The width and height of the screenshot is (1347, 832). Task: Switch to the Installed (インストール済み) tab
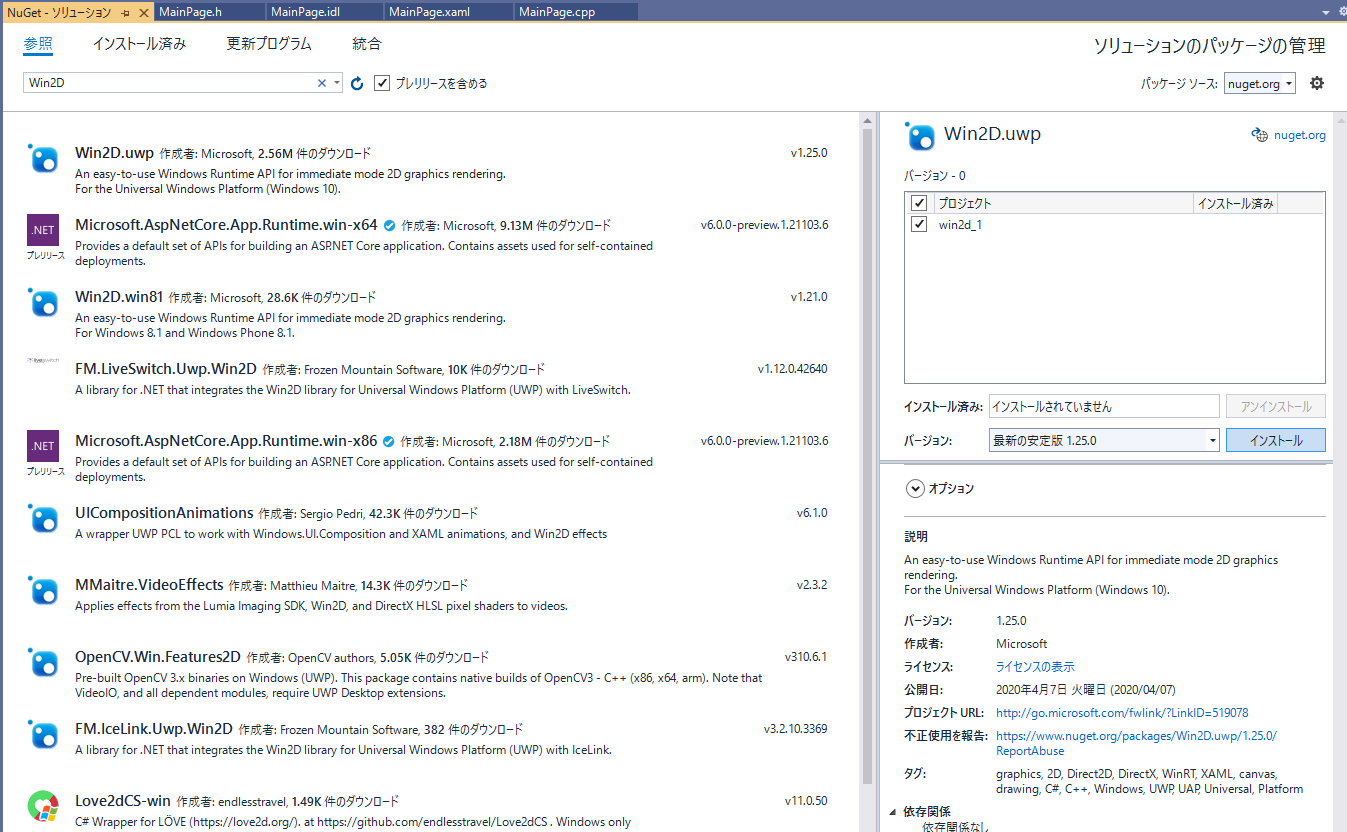pos(139,44)
